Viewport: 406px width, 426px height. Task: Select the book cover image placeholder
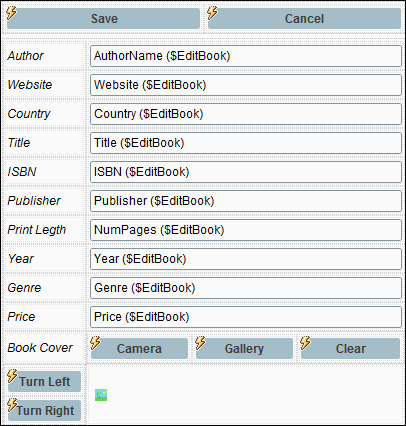point(101,395)
